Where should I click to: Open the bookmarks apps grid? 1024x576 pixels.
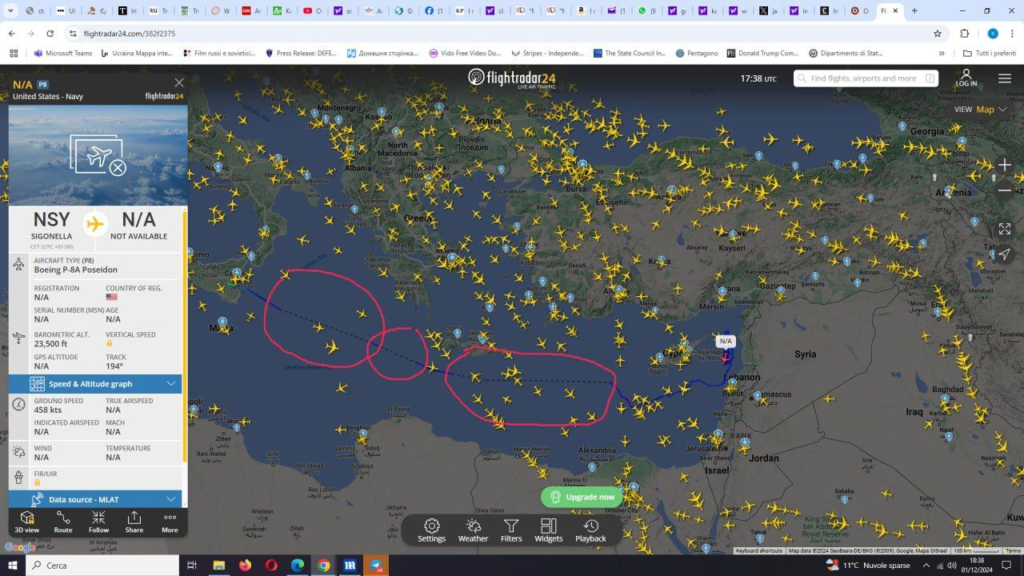[x=14, y=54]
